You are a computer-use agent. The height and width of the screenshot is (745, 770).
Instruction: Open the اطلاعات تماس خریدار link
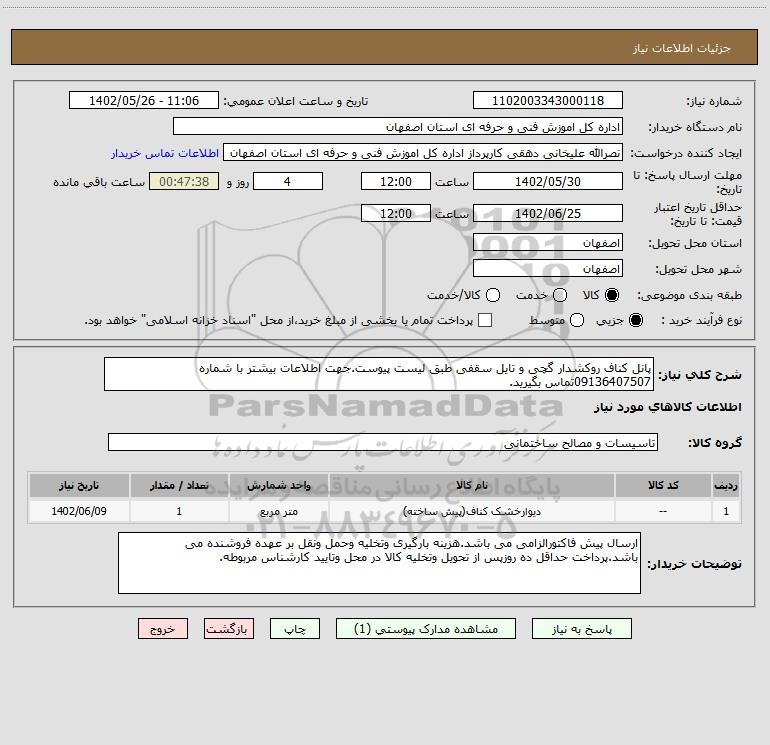[x=165, y=153]
